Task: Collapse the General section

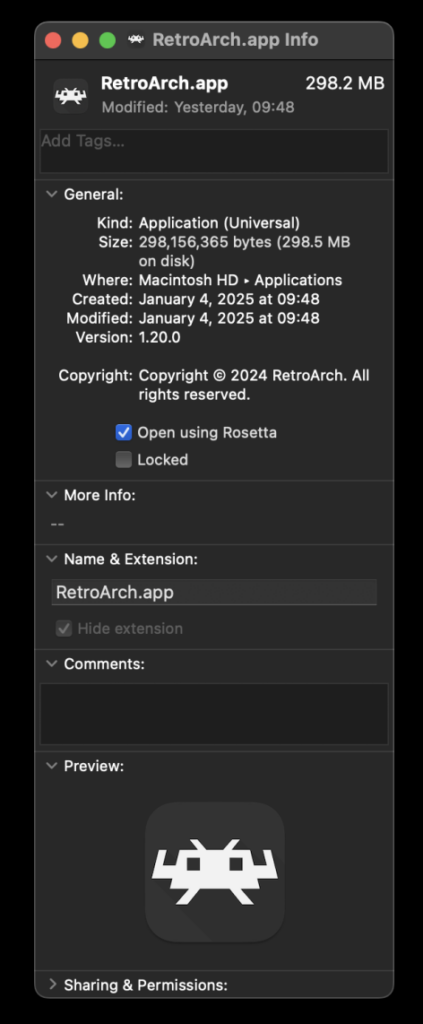Action: pyautogui.click(x=52, y=194)
